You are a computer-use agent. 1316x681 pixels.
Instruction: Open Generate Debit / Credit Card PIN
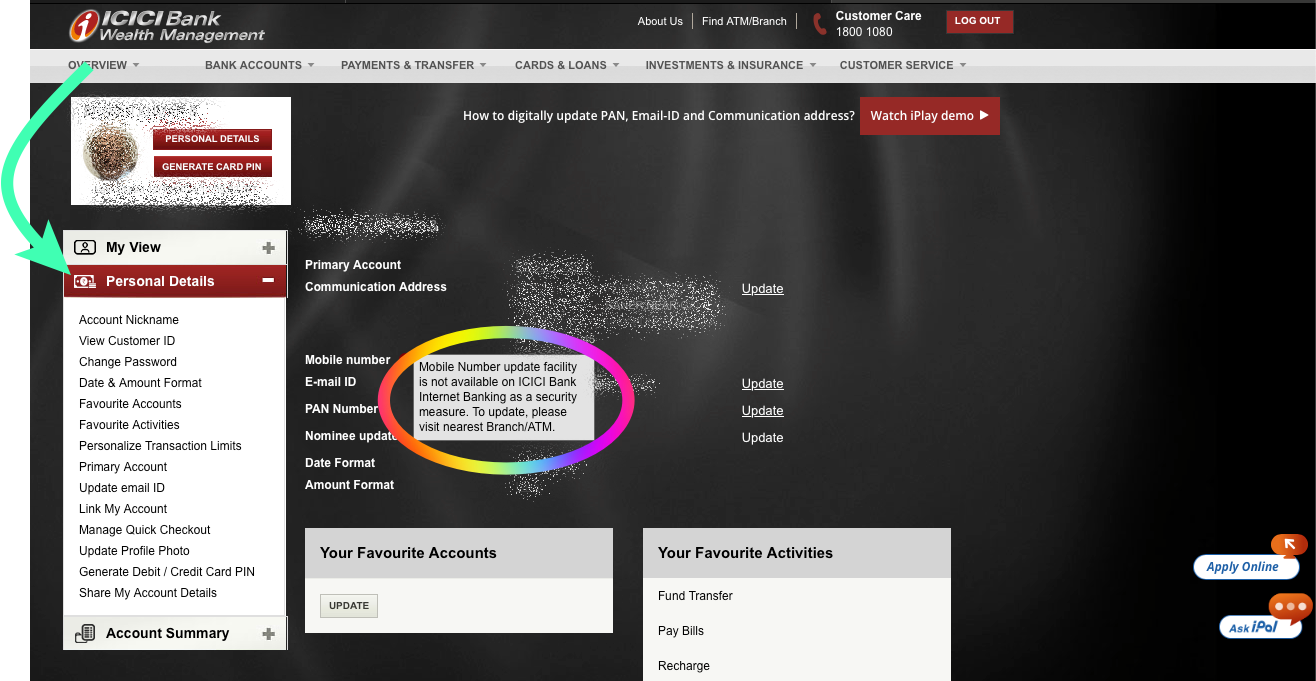(x=167, y=572)
